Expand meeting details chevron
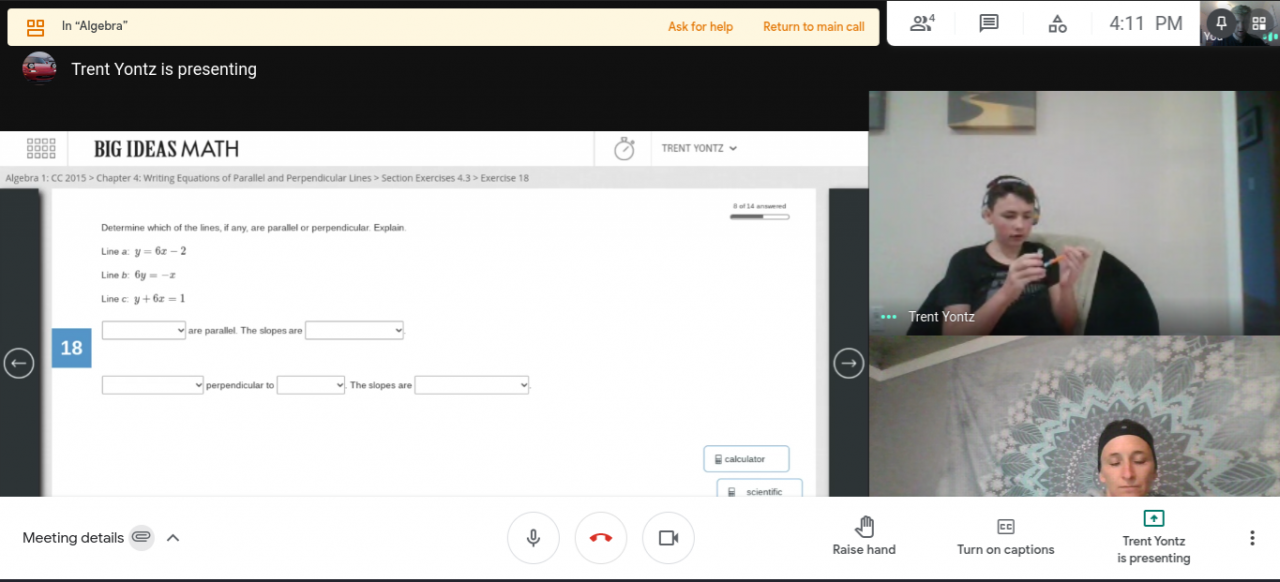The height and width of the screenshot is (582, 1280). [x=172, y=538]
